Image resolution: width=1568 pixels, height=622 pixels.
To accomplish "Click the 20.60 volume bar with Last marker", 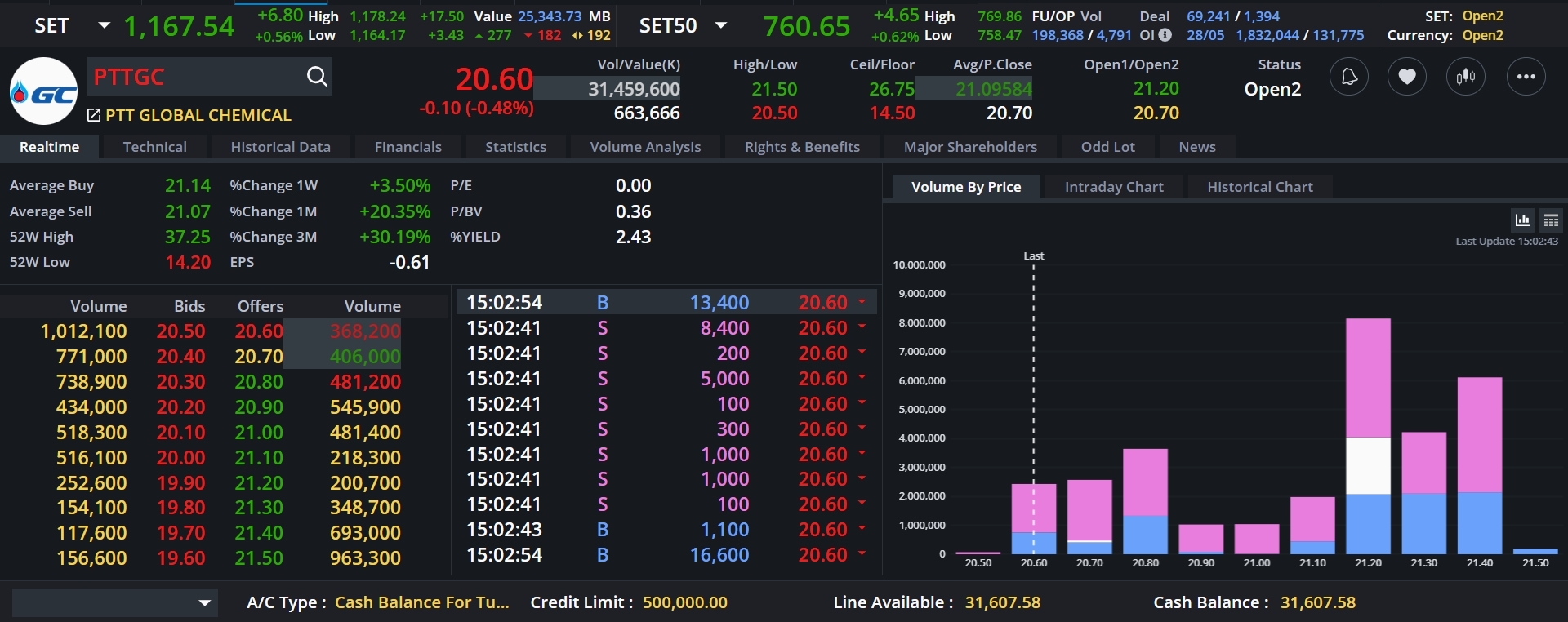I will click(1034, 519).
